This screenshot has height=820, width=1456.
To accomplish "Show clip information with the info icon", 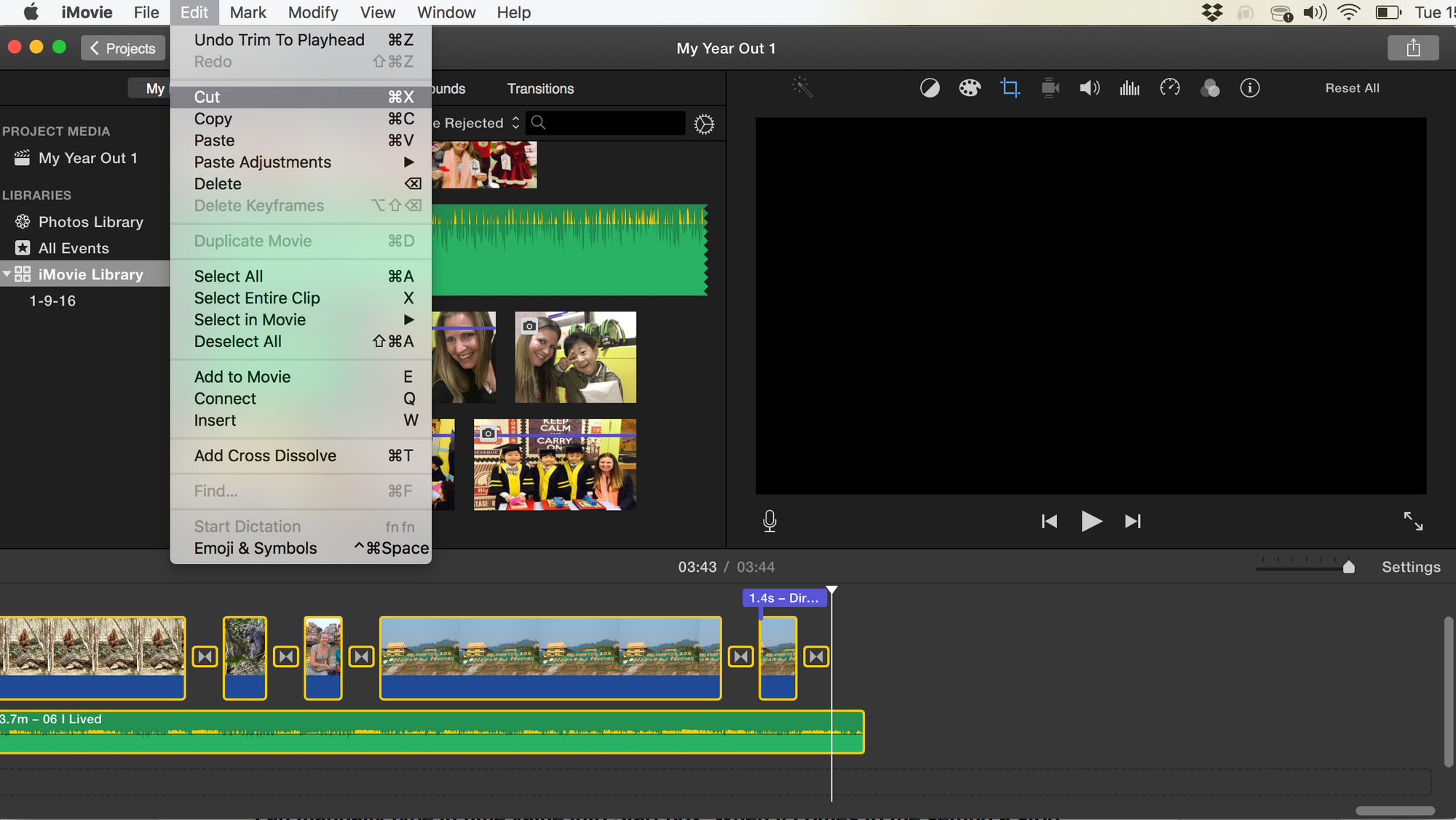I will coord(1250,88).
